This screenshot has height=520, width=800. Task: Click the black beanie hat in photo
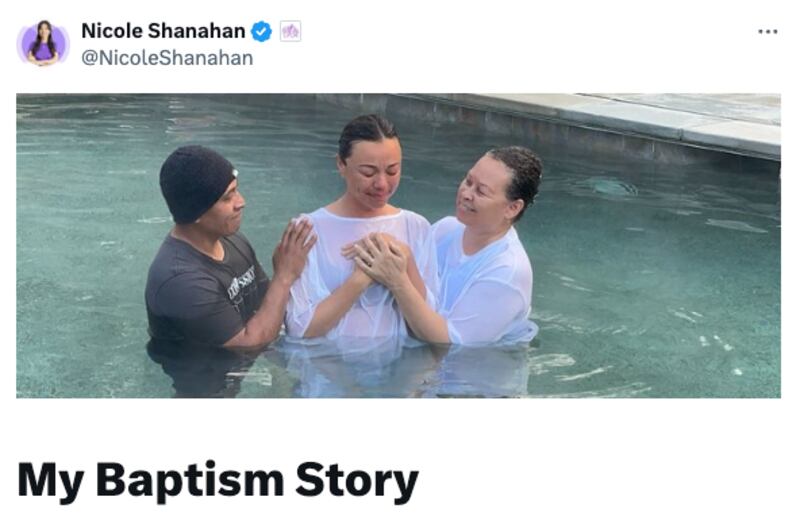coord(196,181)
